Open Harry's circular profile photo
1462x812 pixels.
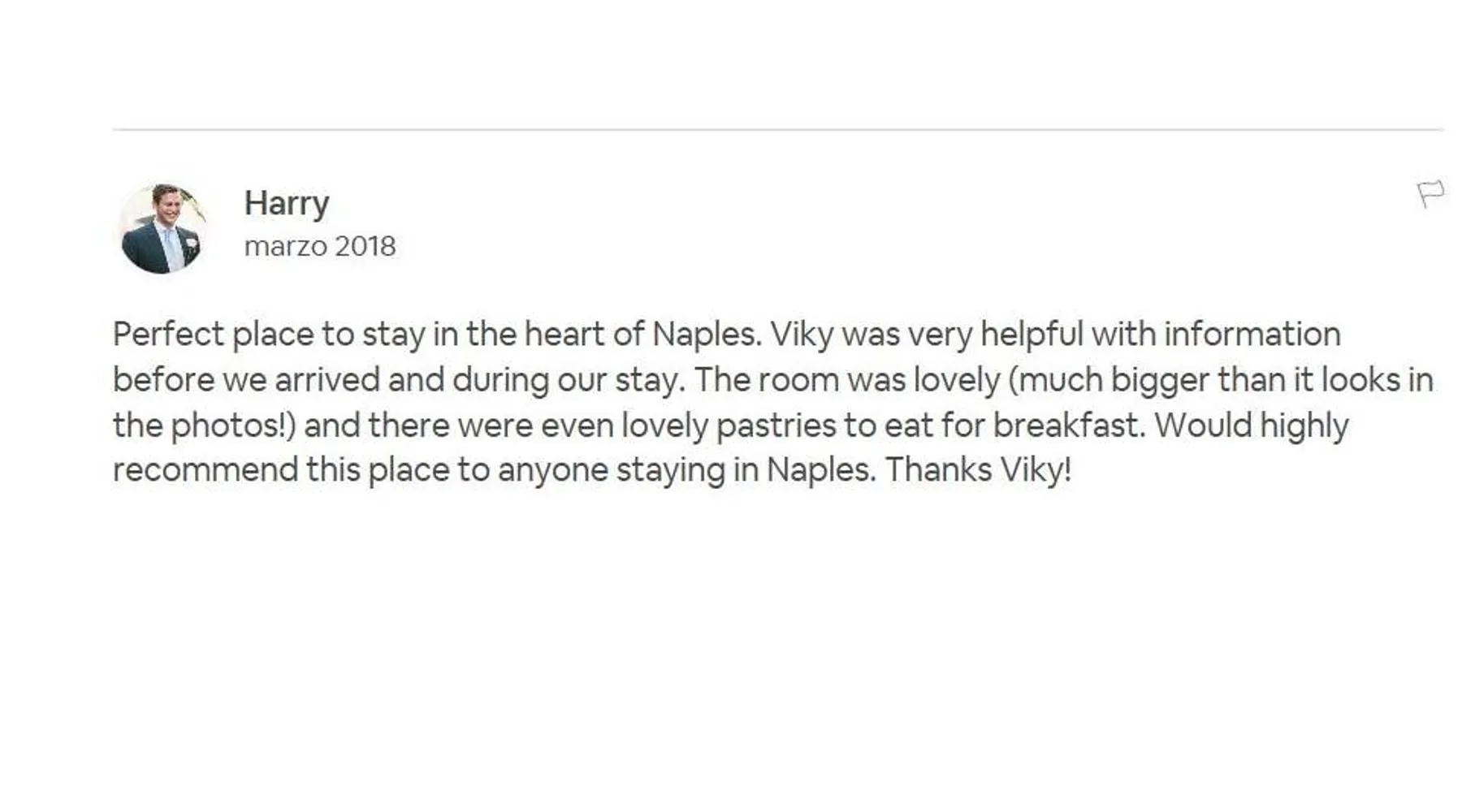pos(162,228)
